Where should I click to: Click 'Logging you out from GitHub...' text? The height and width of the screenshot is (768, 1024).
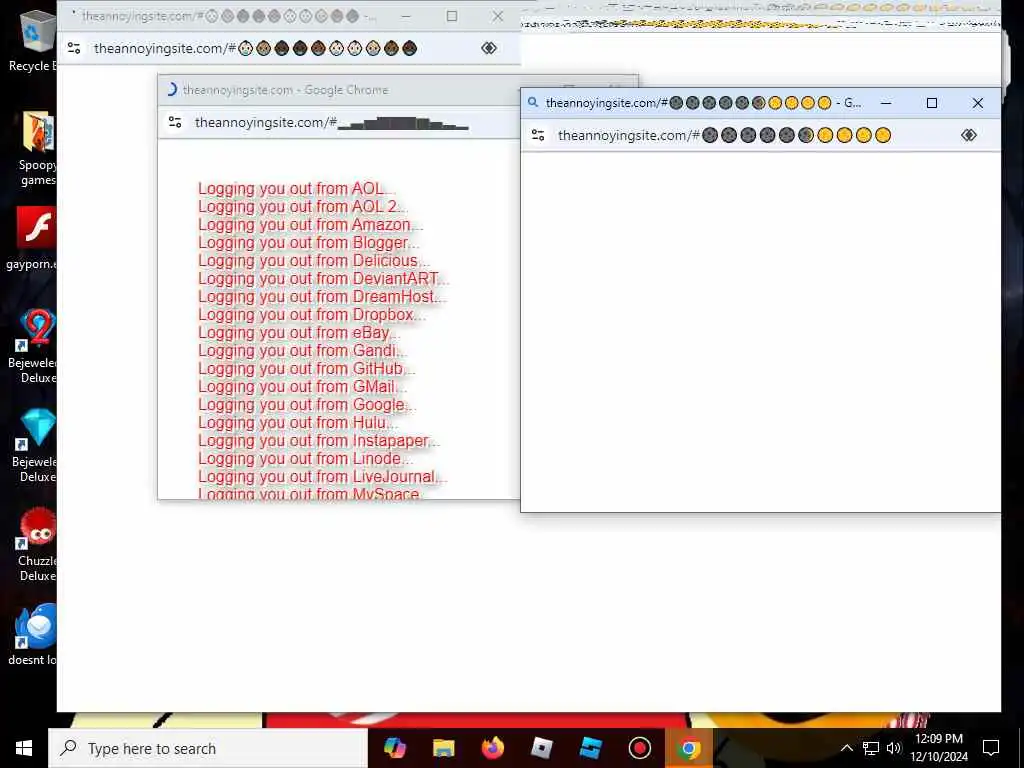tap(306, 369)
